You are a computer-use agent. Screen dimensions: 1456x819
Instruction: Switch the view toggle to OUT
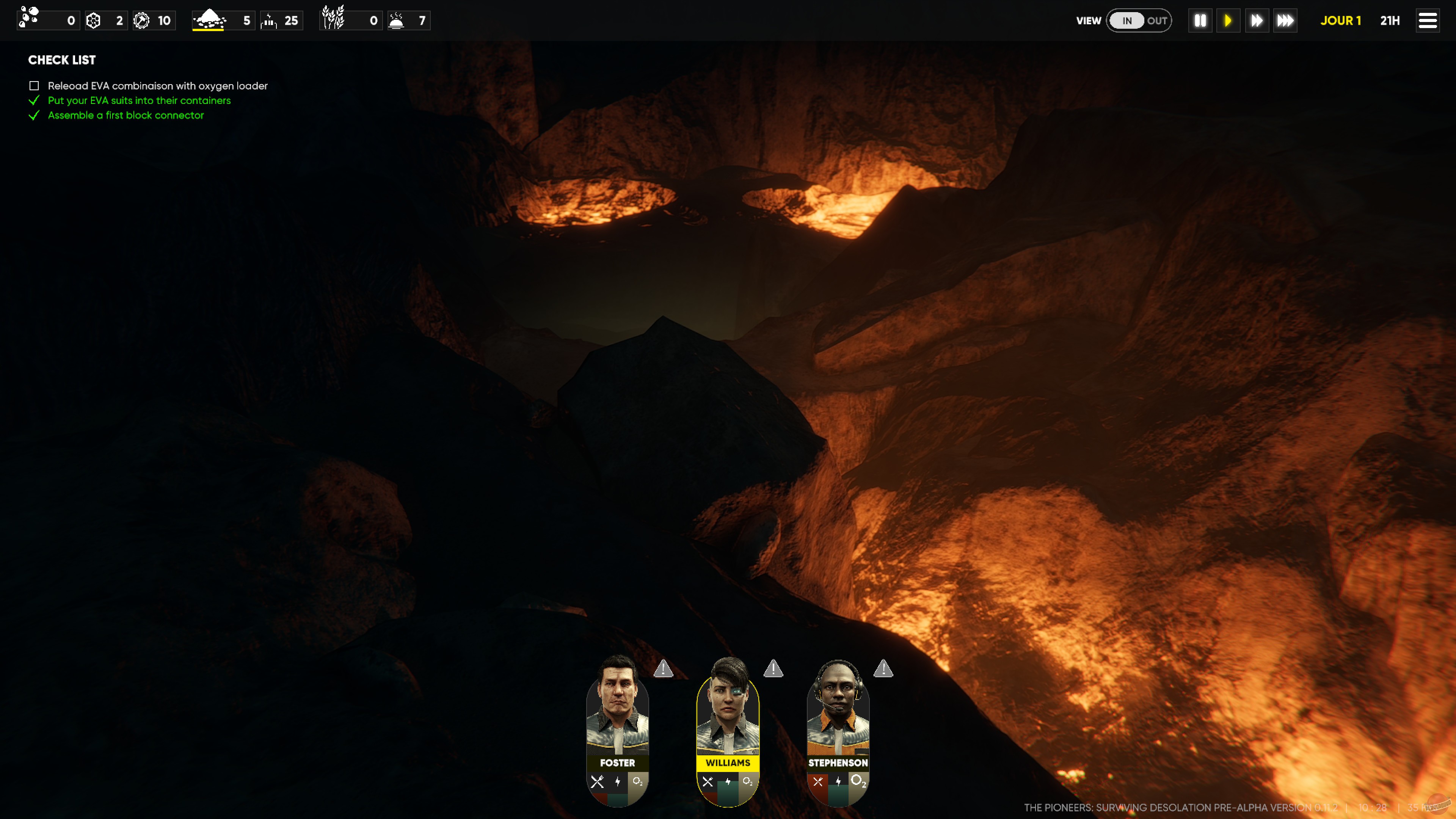(1158, 20)
